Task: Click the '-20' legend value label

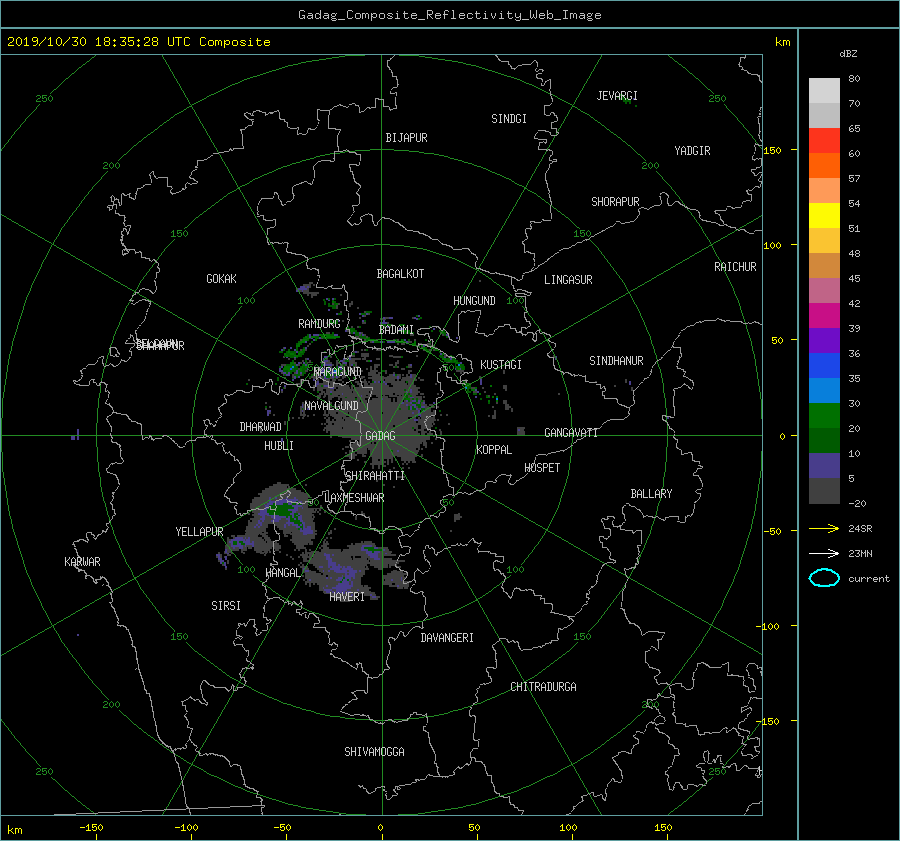Action: (857, 503)
